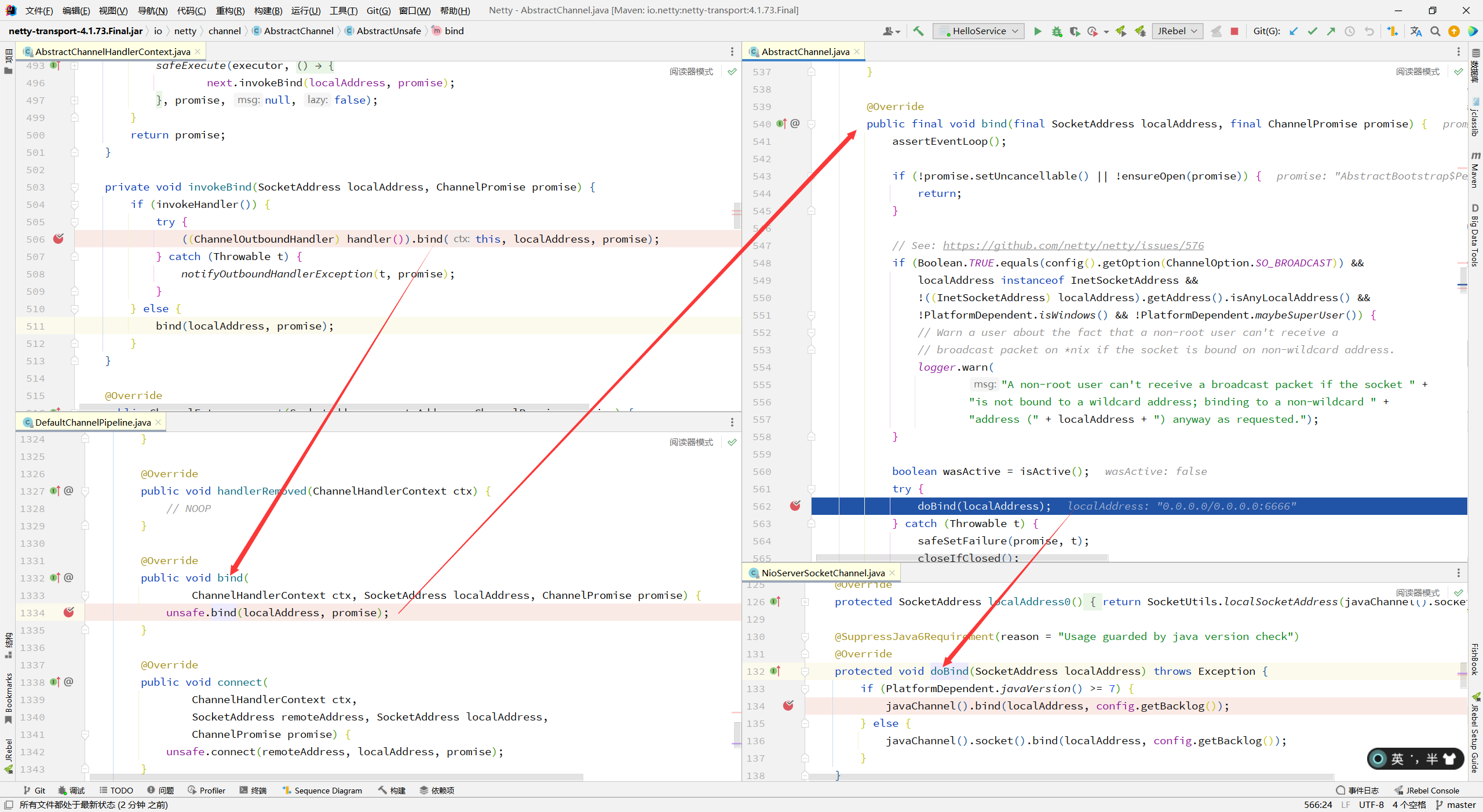Viewport: 1483px width, 812px height.
Task: Run HelloService with coverage
Action: (1075, 31)
